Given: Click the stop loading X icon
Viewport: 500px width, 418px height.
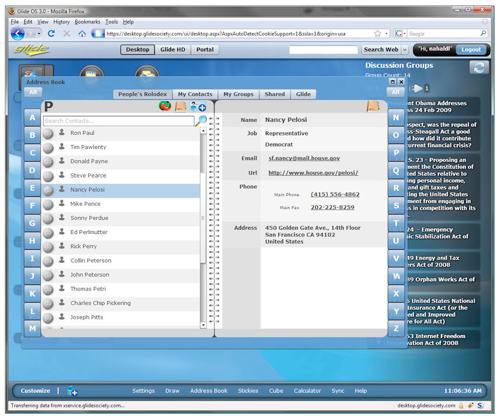Looking at the screenshot, I should click(67, 34).
